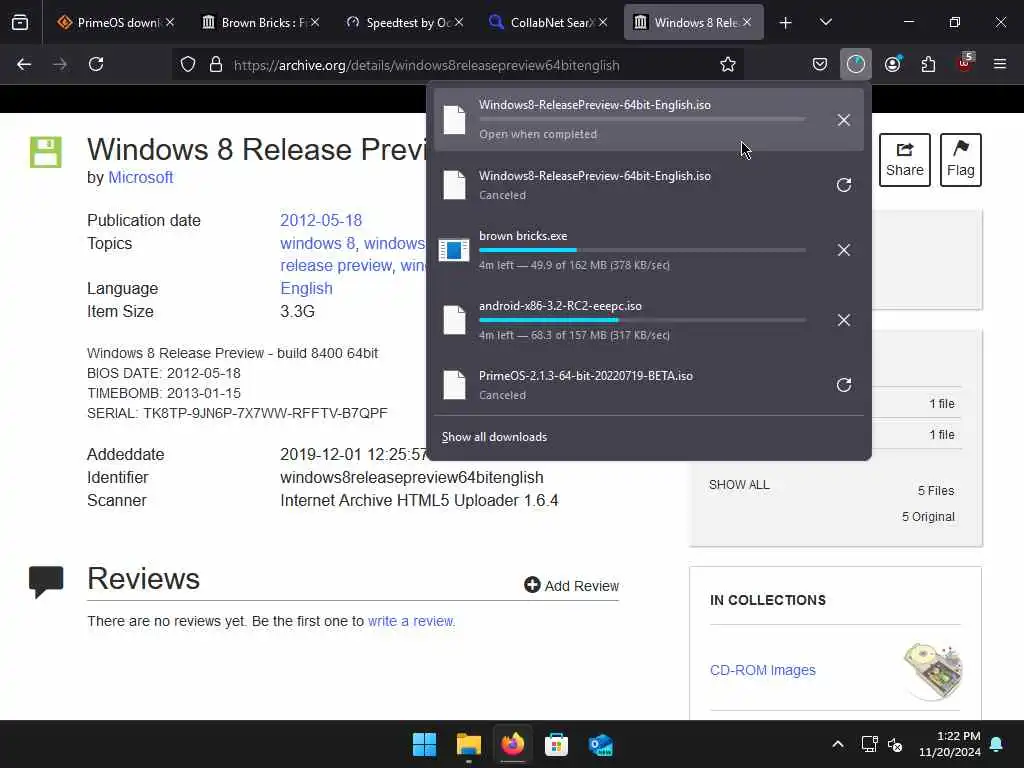Follow the write a review link
This screenshot has width=1024, height=768.
(x=411, y=621)
